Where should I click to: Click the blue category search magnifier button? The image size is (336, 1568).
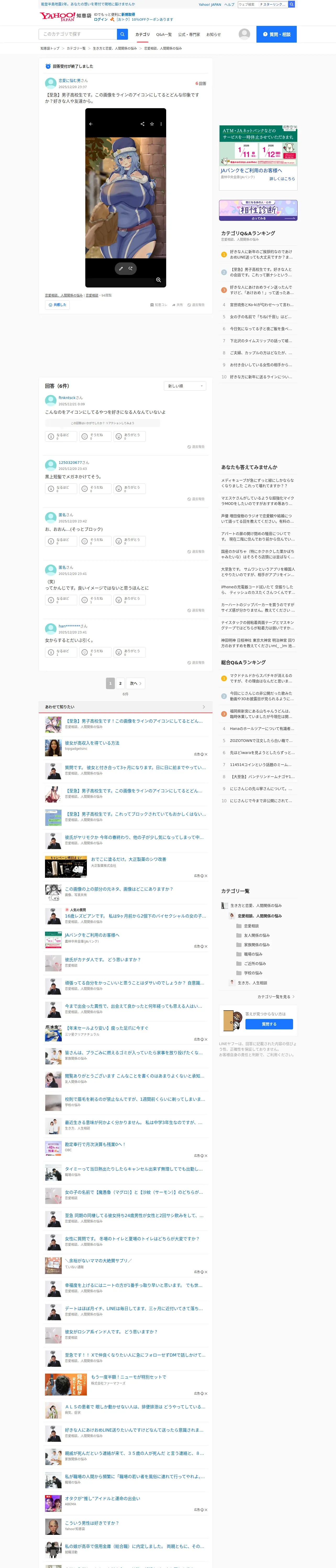[x=122, y=34]
